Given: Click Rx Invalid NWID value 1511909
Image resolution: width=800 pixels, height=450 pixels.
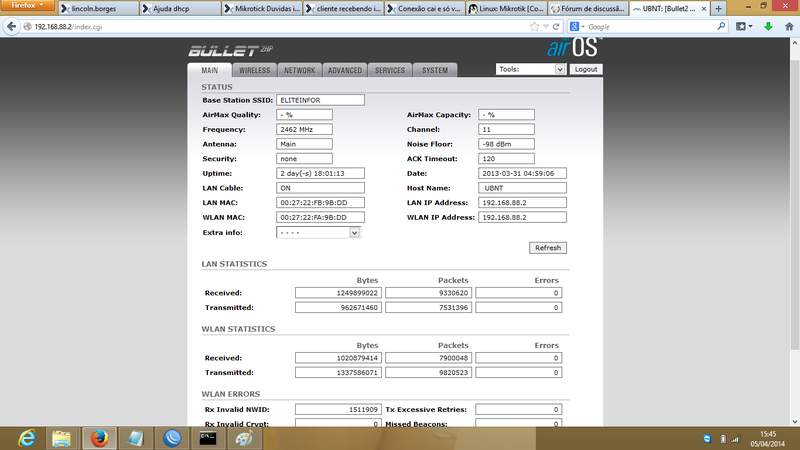Looking at the screenshot, I should (338, 410).
